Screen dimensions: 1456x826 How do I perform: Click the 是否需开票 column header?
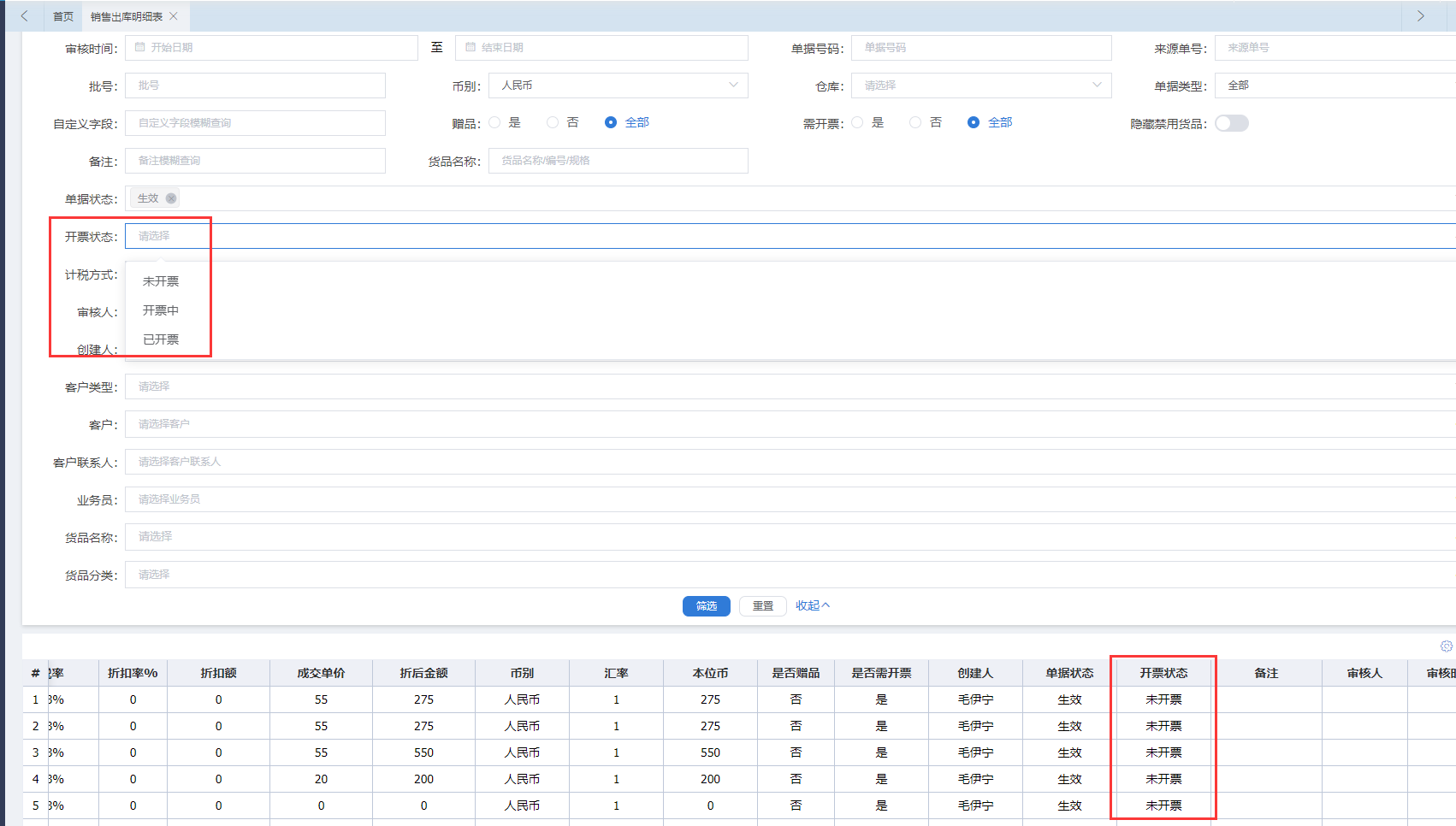(x=881, y=673)
